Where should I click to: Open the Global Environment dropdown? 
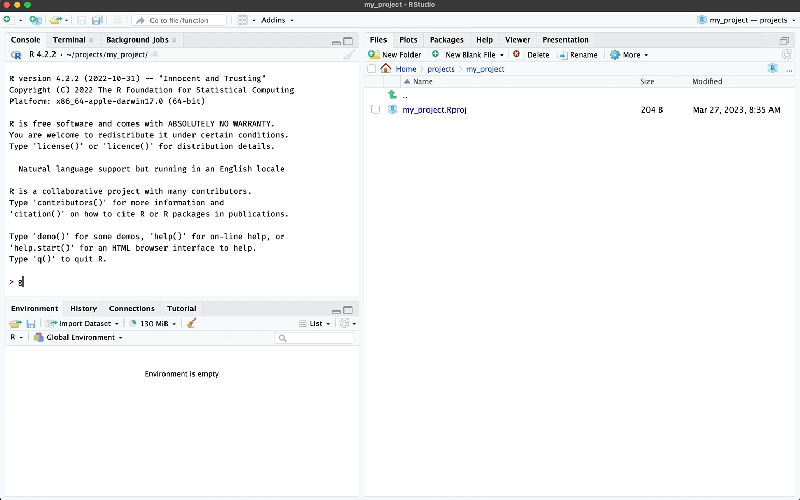point(78,337)
